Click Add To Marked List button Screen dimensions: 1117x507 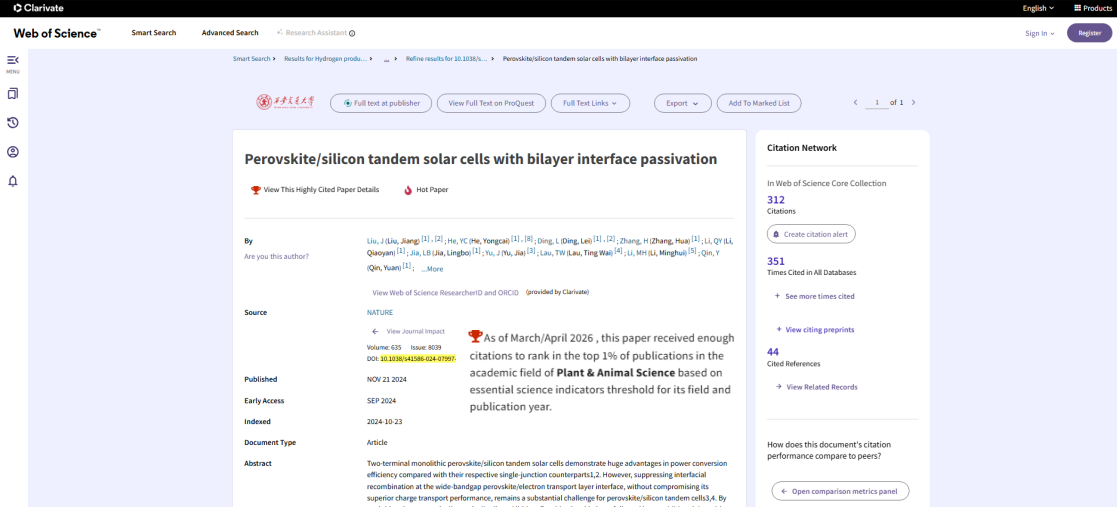click(x=759, y=103)
